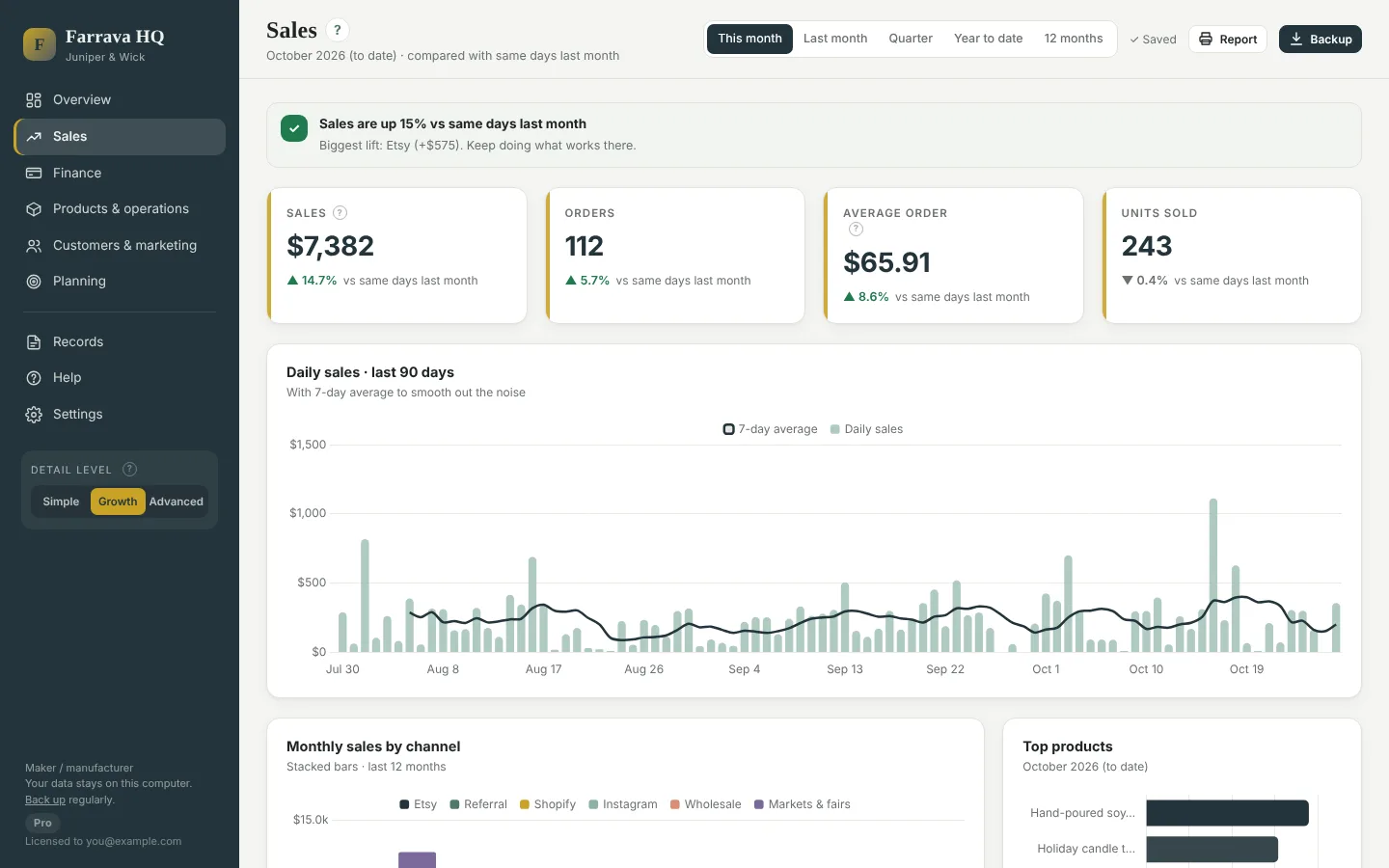
Task: Click the Records document icon
Action: point(34,342)
